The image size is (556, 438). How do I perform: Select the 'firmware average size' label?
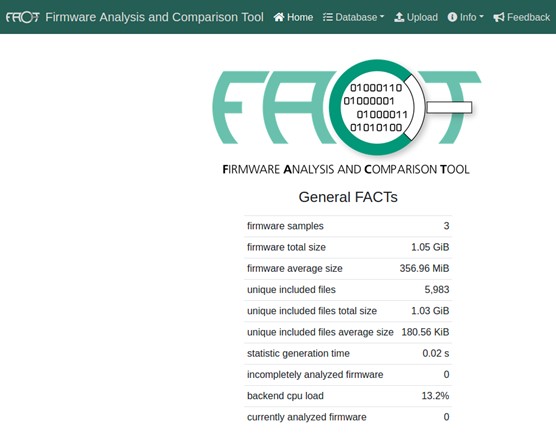(295, 268)
